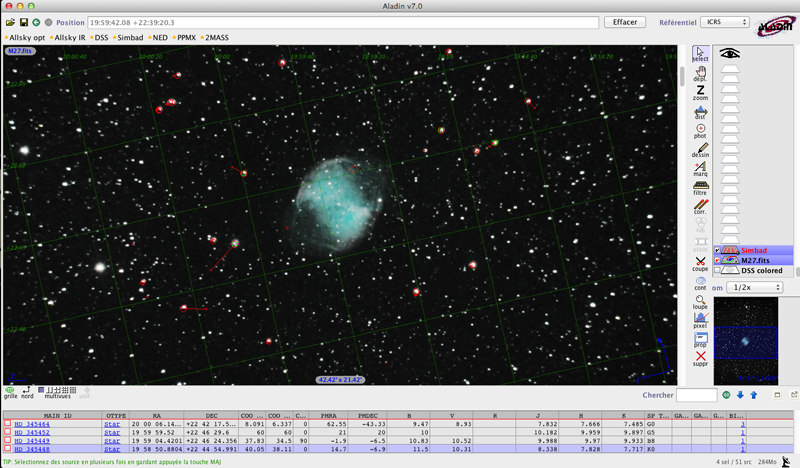The image size is (800, 468).
Task: Pick the 'phot' photometry tool
Action: (x=700, y=130)
